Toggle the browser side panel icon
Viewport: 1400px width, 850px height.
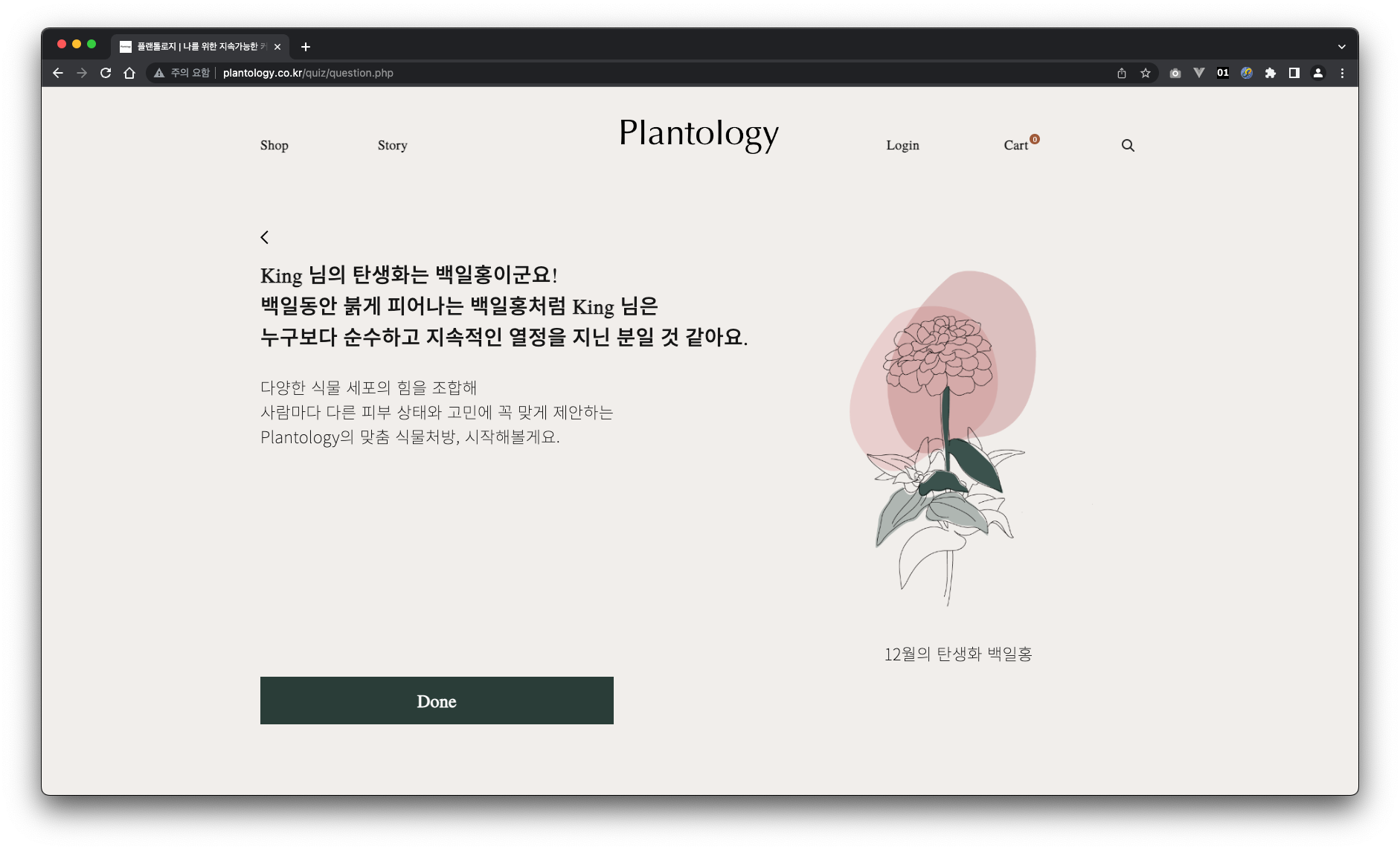1294,73
